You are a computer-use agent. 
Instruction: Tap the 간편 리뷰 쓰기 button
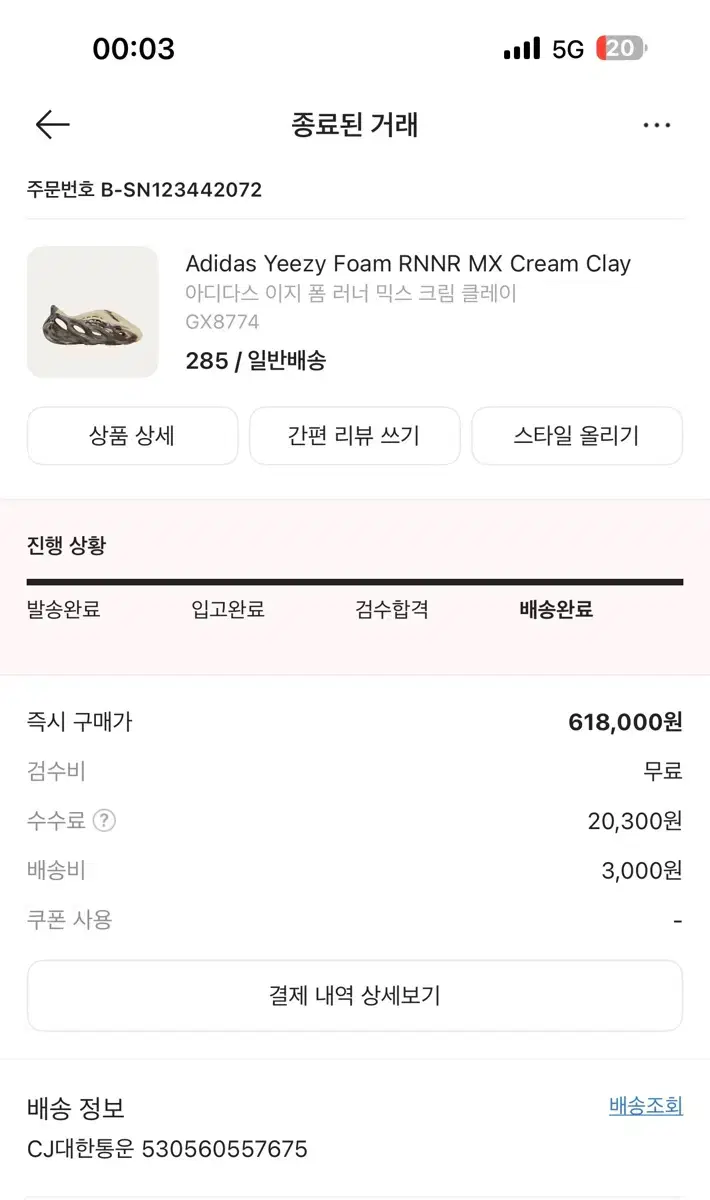355,436
